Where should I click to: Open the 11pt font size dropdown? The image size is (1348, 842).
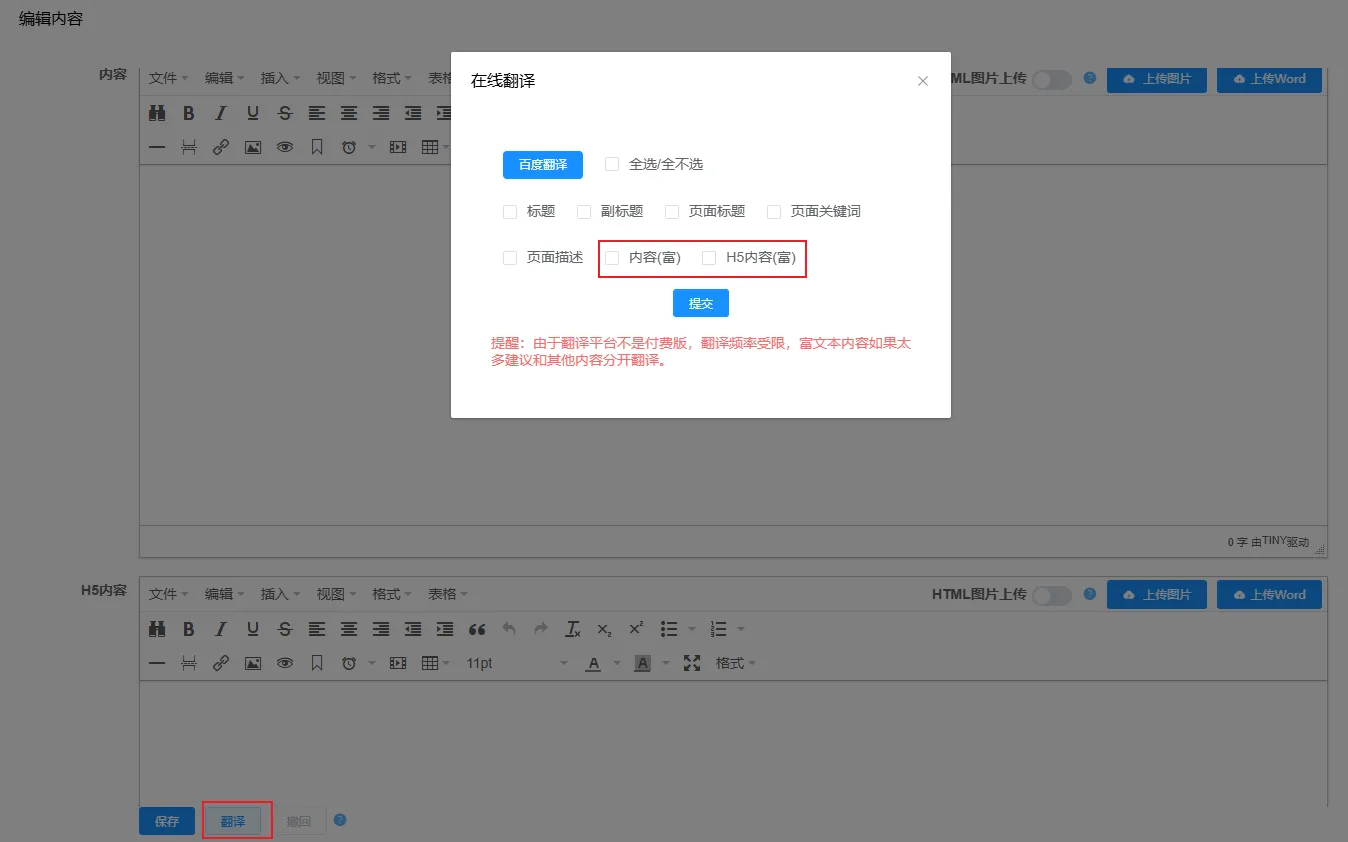[x=516, y=663]
